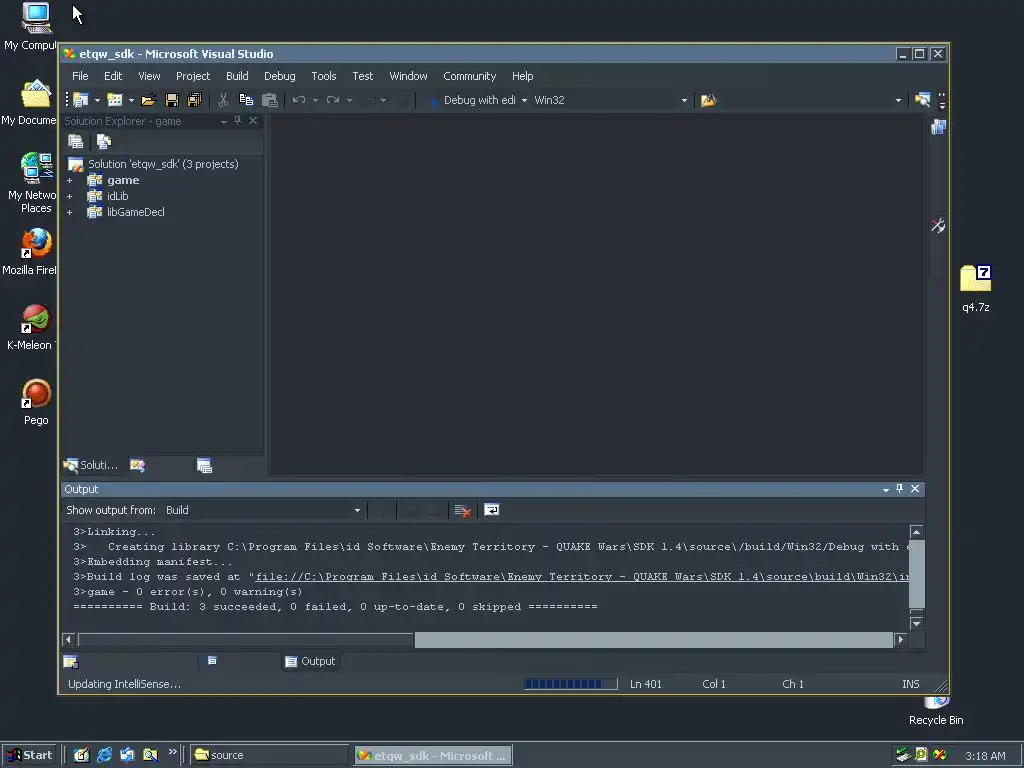Click the Open File toolbar icon

click(148, 100)
